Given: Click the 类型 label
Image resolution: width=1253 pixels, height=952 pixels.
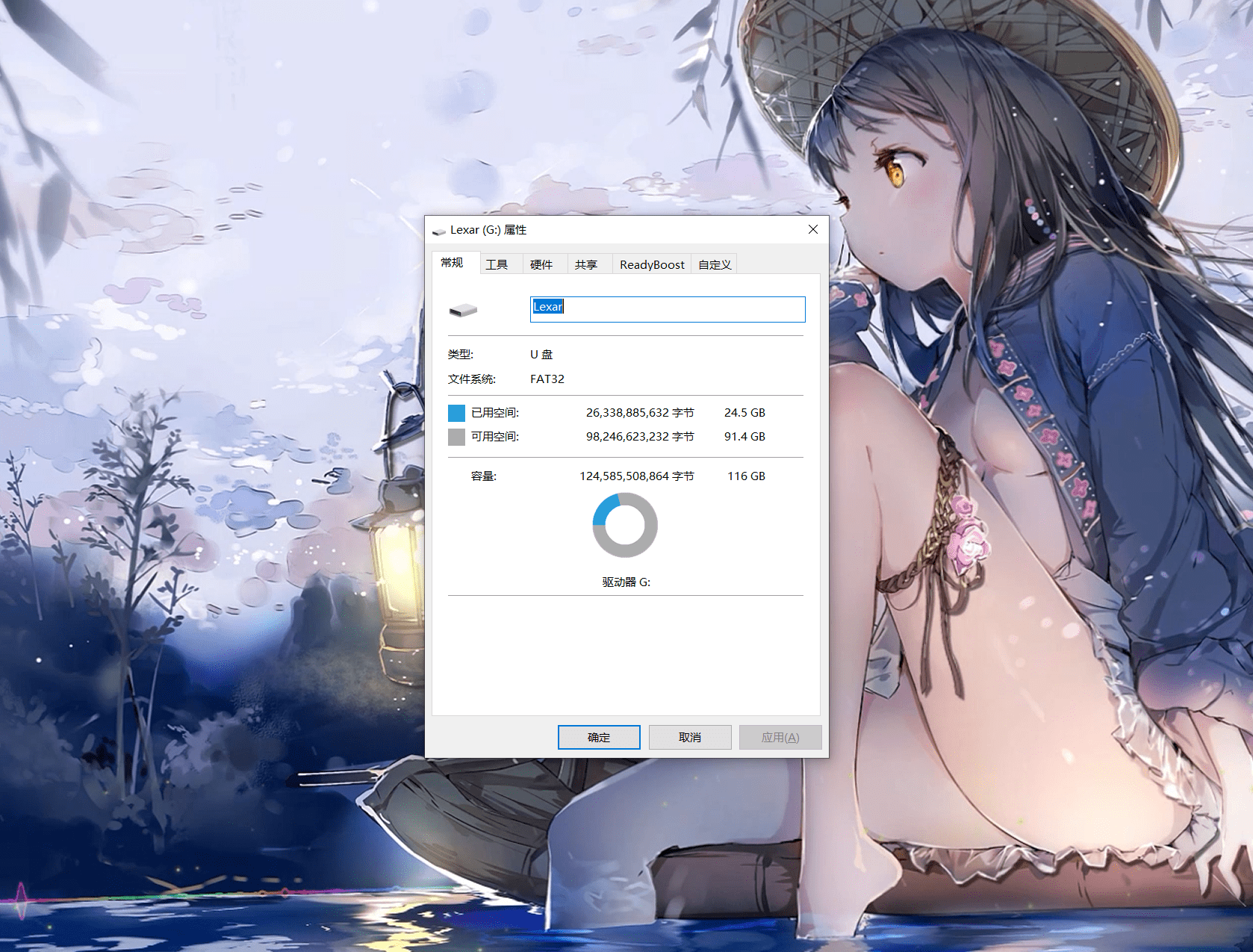Looking at the screenshot, I should [x=461, y=355].
